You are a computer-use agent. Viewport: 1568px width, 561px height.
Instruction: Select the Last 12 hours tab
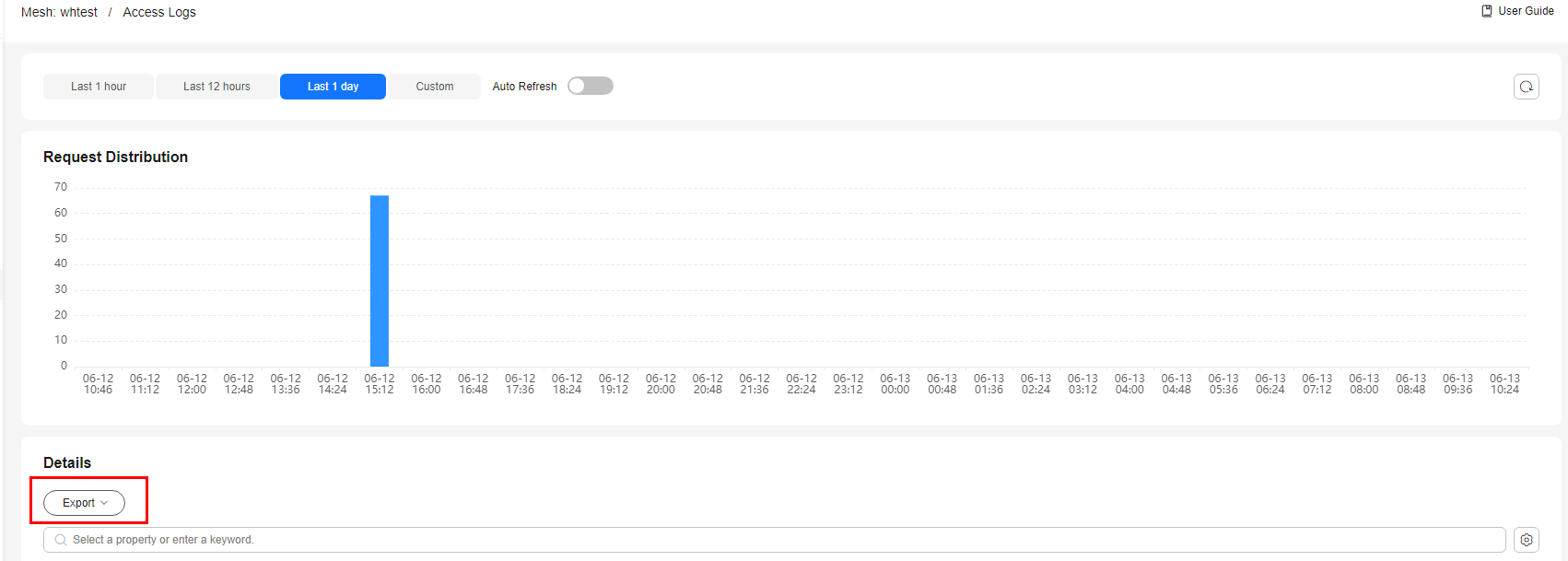tap(216, 87)
